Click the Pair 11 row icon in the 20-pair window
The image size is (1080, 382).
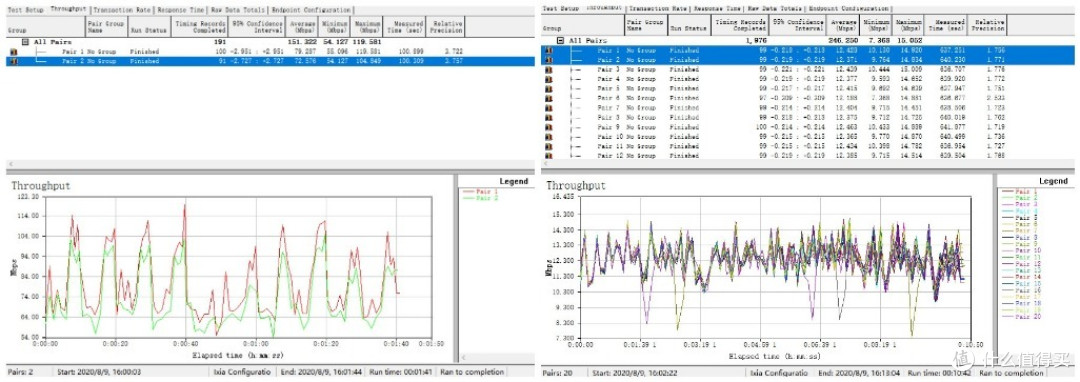[549, 147]
